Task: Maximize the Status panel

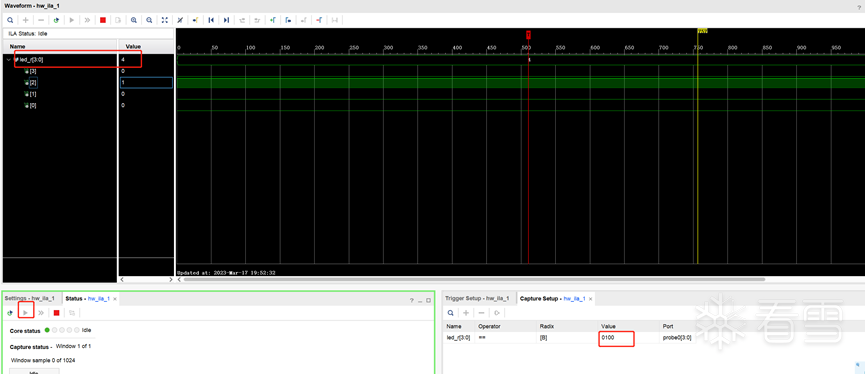Action: (428, 301)
